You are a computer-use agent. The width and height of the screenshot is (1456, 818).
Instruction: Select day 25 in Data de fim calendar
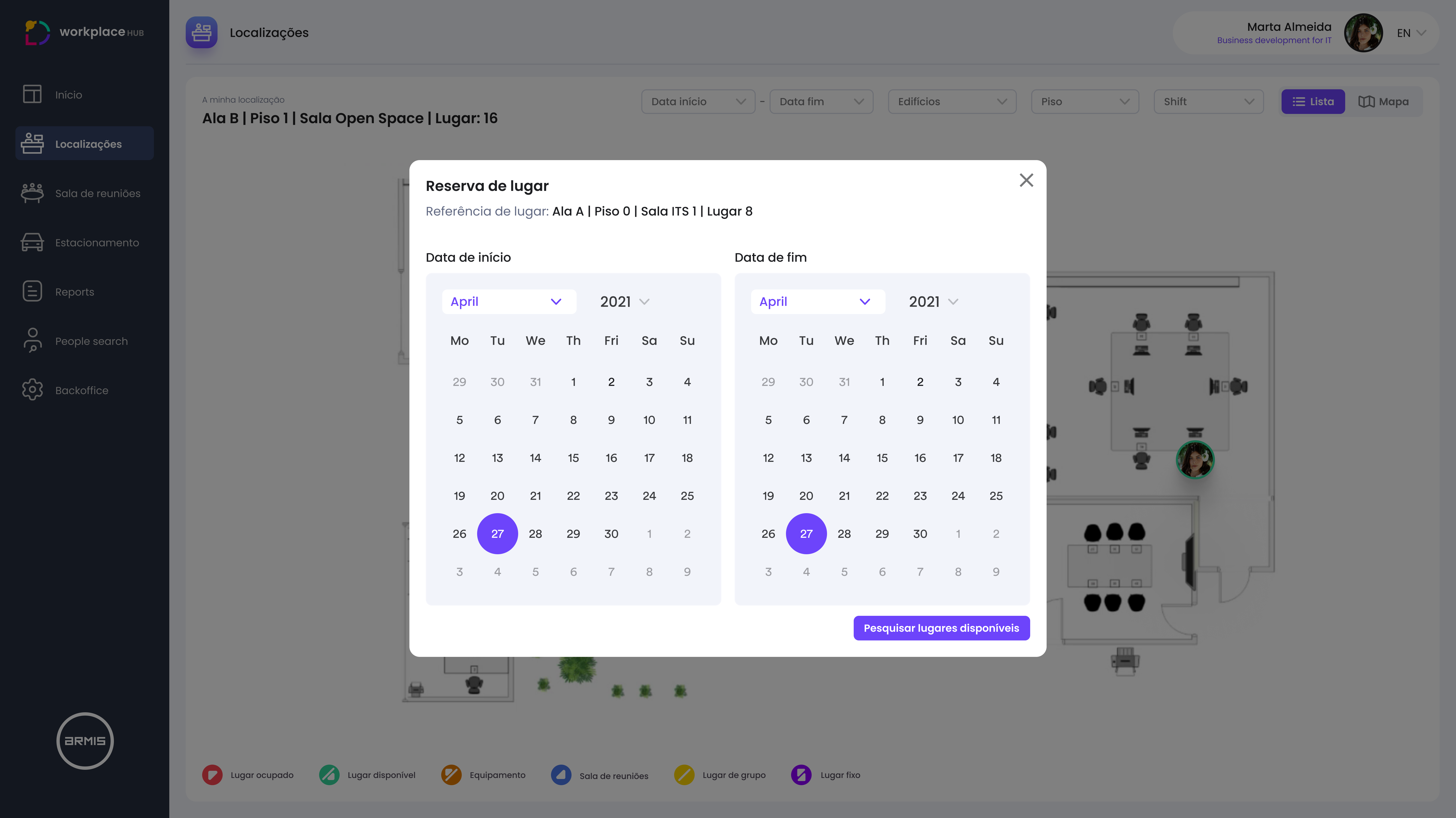tap(996, 495)
